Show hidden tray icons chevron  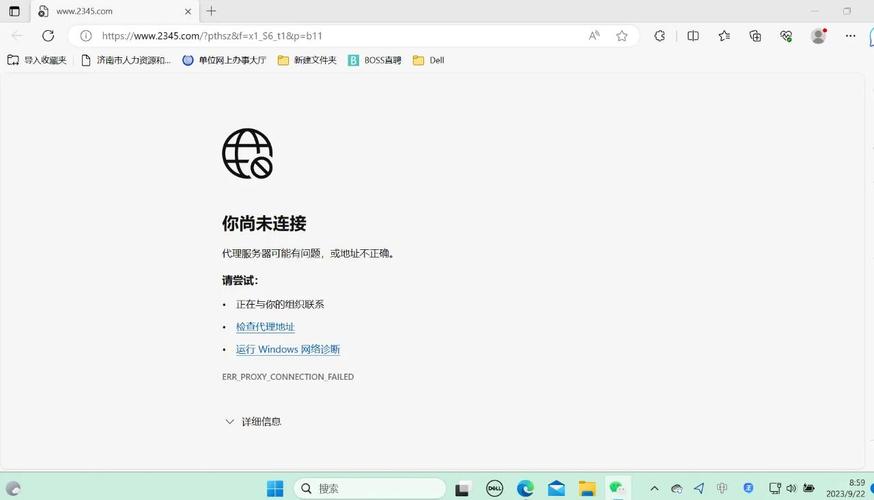click(x=654, y=489)
